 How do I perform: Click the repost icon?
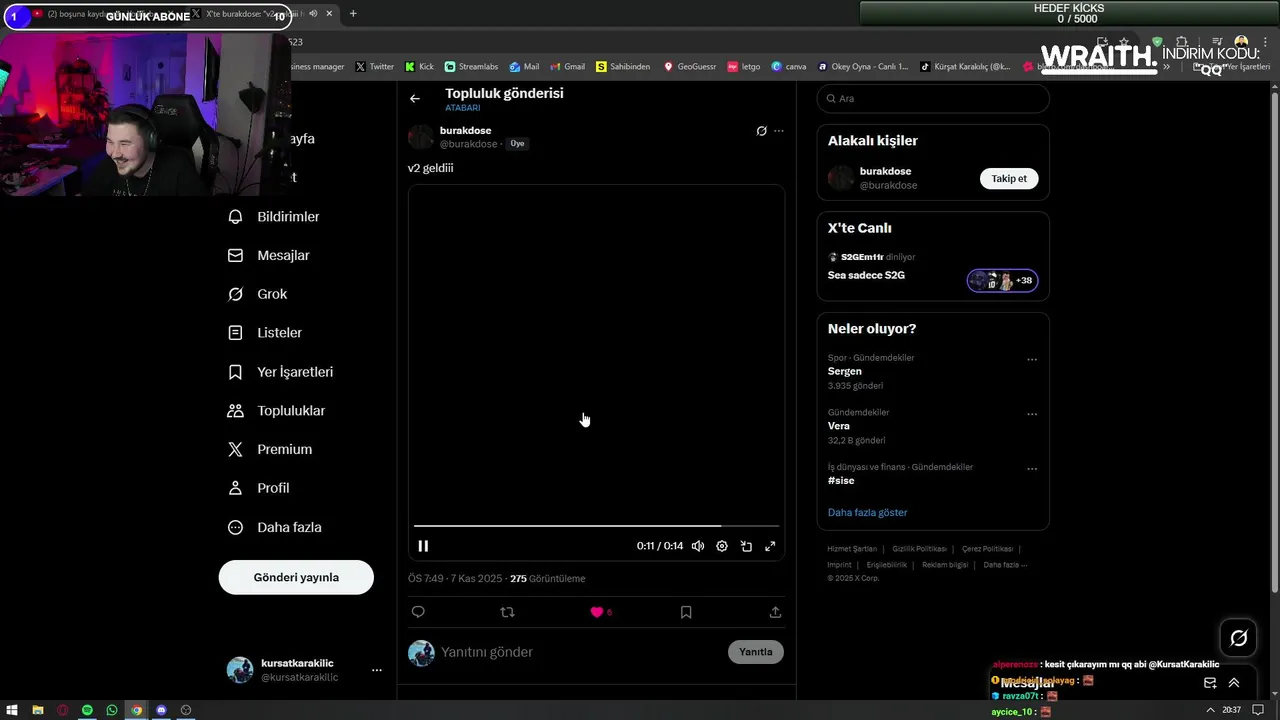507,612
